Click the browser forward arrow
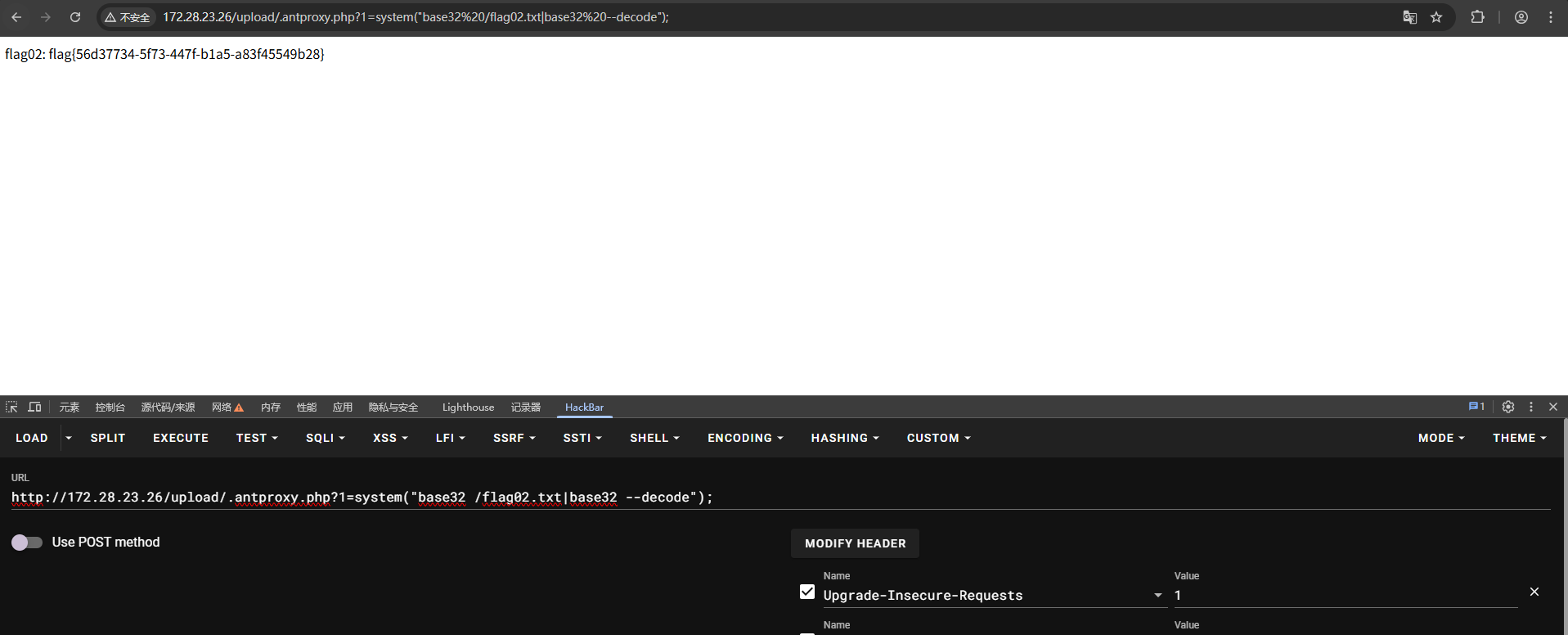1568x635 pixels. point(46,17)
